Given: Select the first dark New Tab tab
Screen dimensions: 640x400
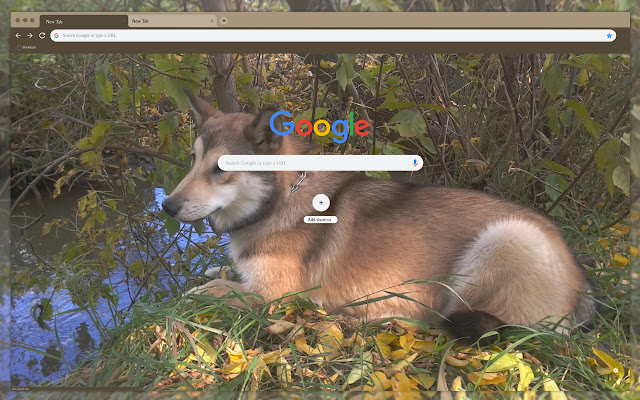Looking at the screenshot, I should coord(84,21).
